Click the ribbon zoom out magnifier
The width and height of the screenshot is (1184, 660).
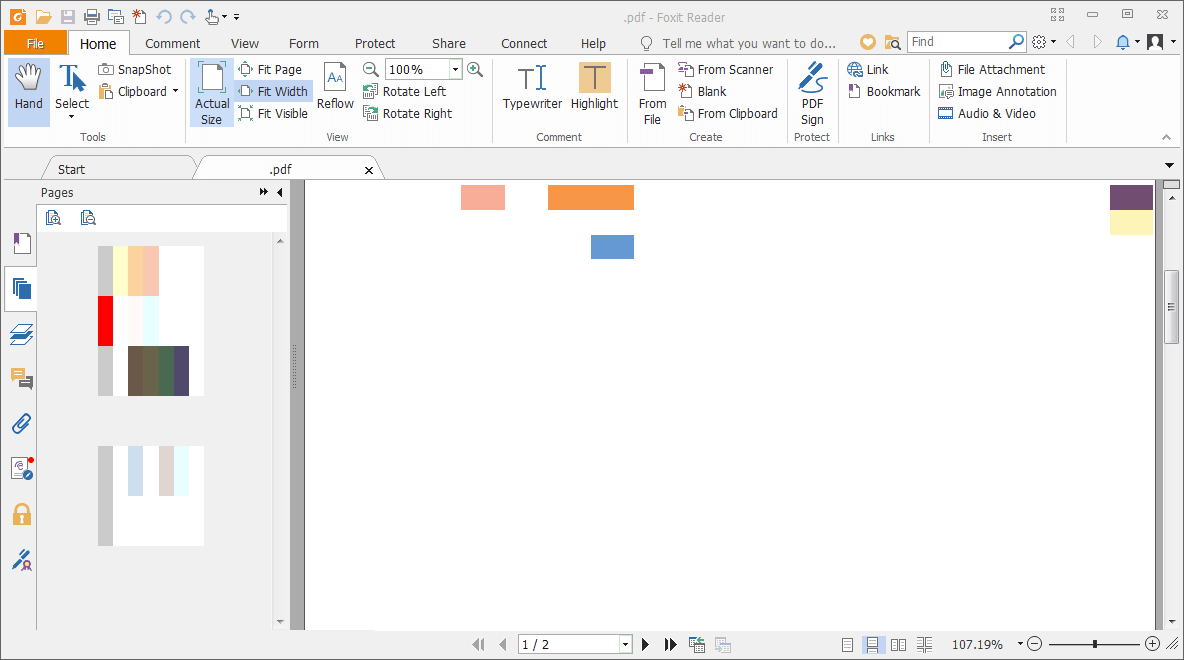tap(370, 69)
